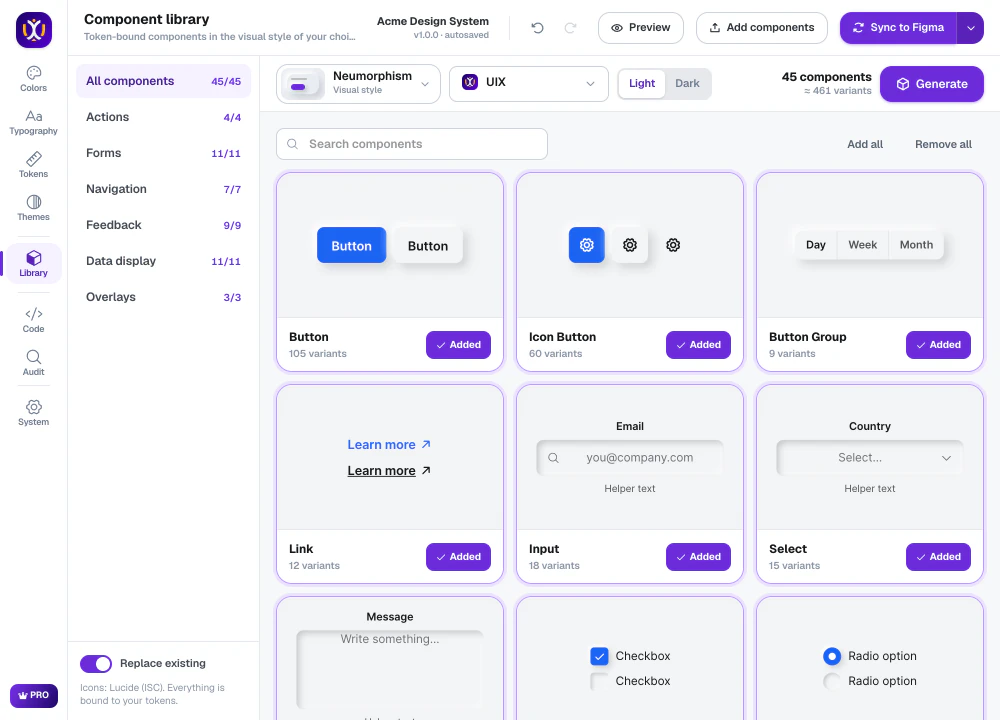
Task: Select All components category
Action: [x=163, y=81]
